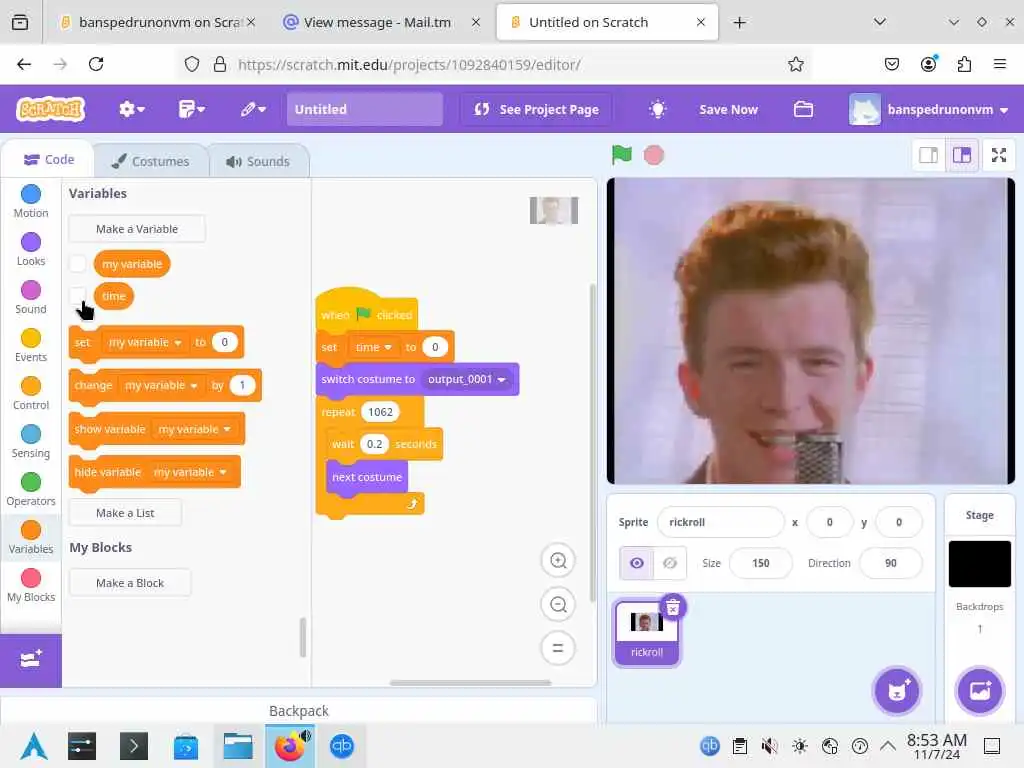Viewport: 1024px width, 768px height.
Task: Click Make a Block
Action: tap(129, 583)
